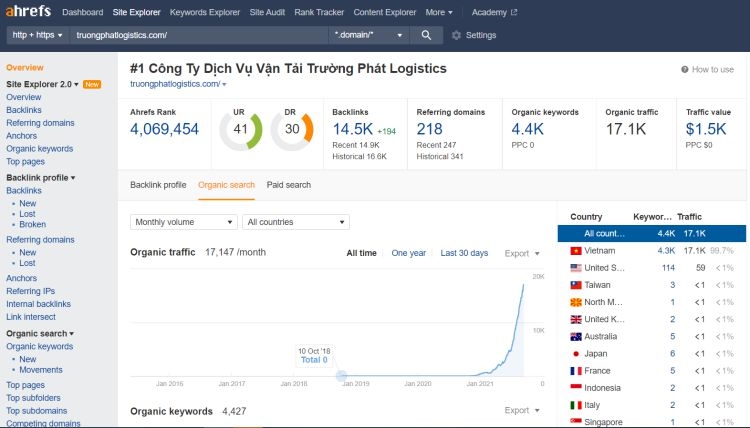Image resolution: width=750 pixels, height=428 pixels.
Task: Switch to the Backlink profile tab
Action: coord(158,185)
